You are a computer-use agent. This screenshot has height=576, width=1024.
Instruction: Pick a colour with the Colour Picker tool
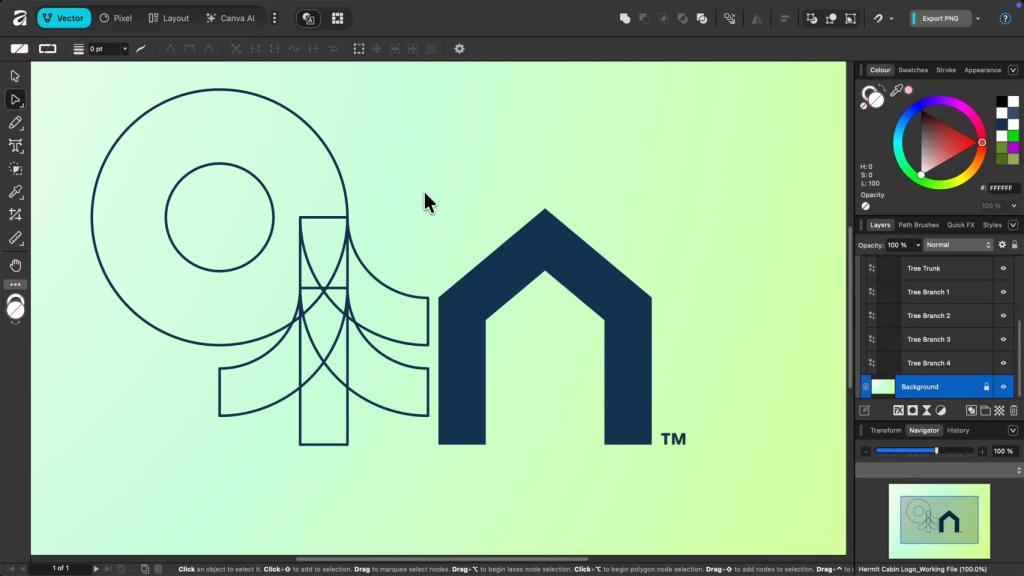pos(15,192)
